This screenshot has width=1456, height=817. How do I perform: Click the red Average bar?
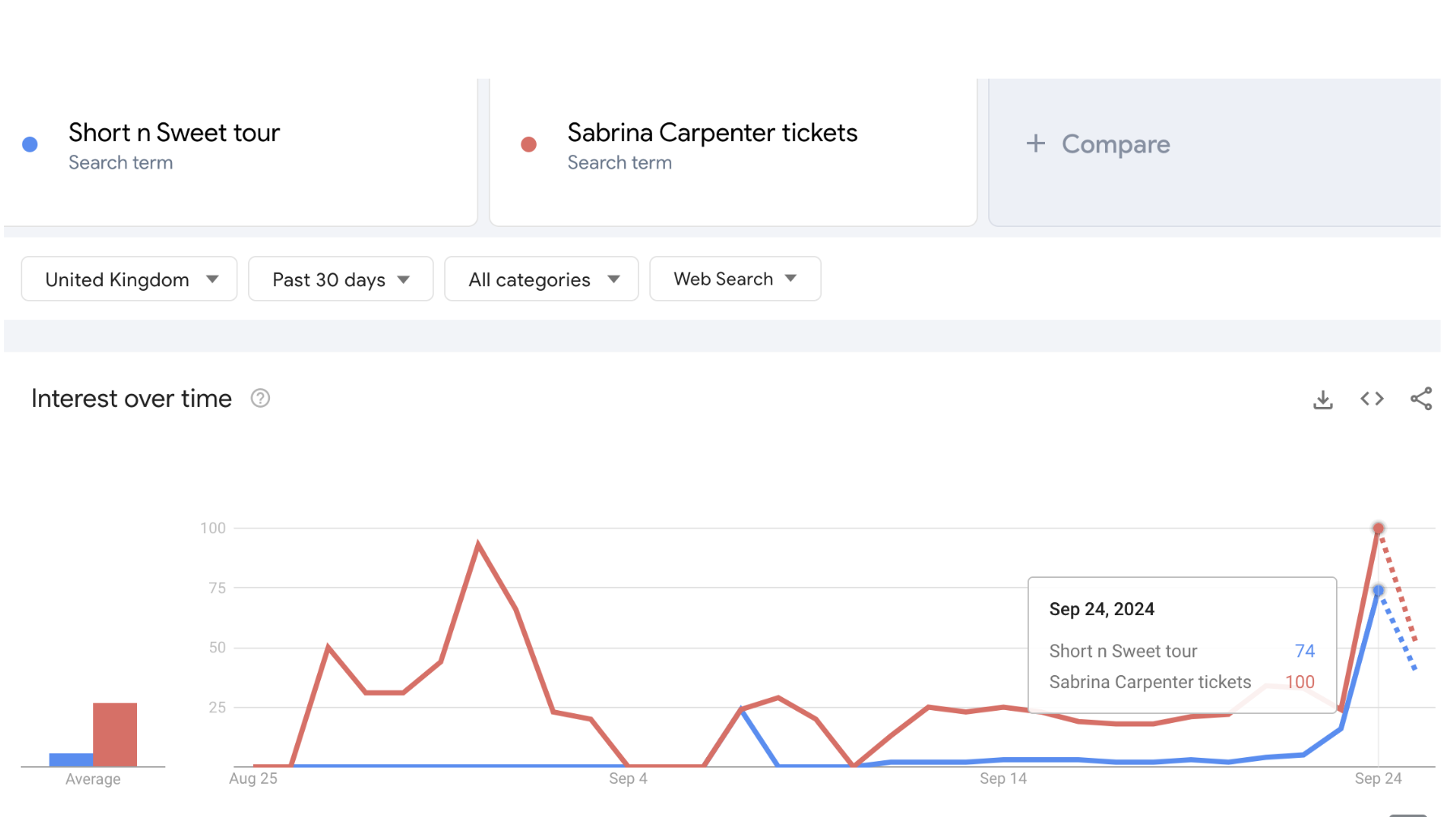click(115, 734)
